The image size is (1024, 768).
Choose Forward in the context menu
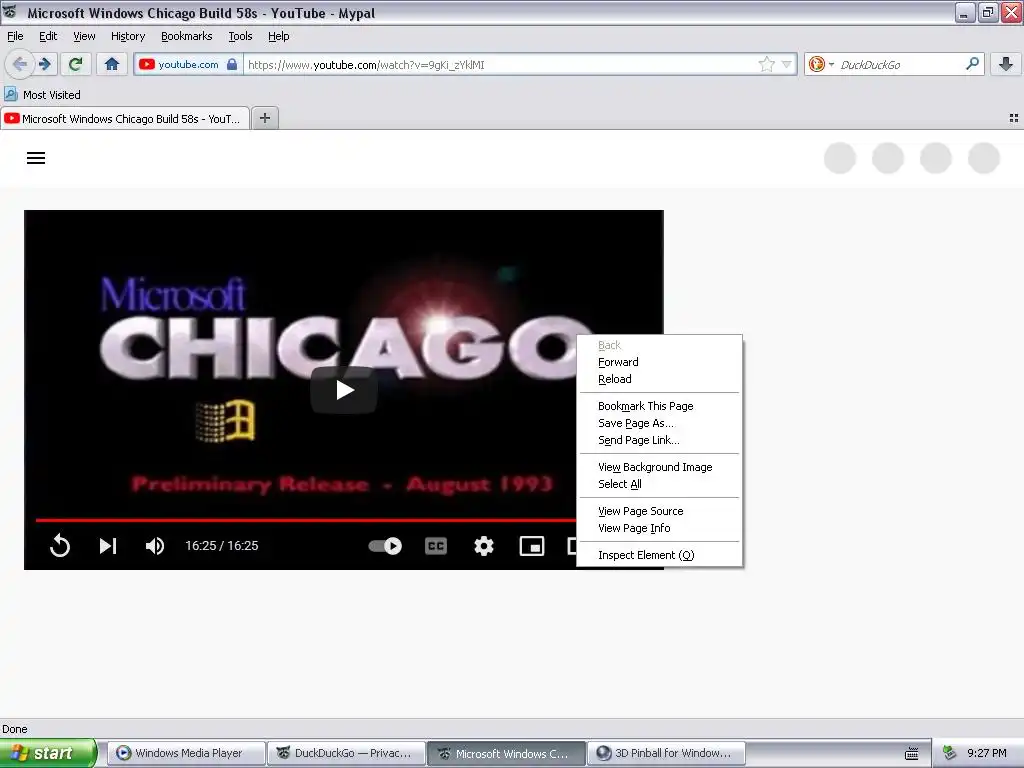[x=660, y=362]
